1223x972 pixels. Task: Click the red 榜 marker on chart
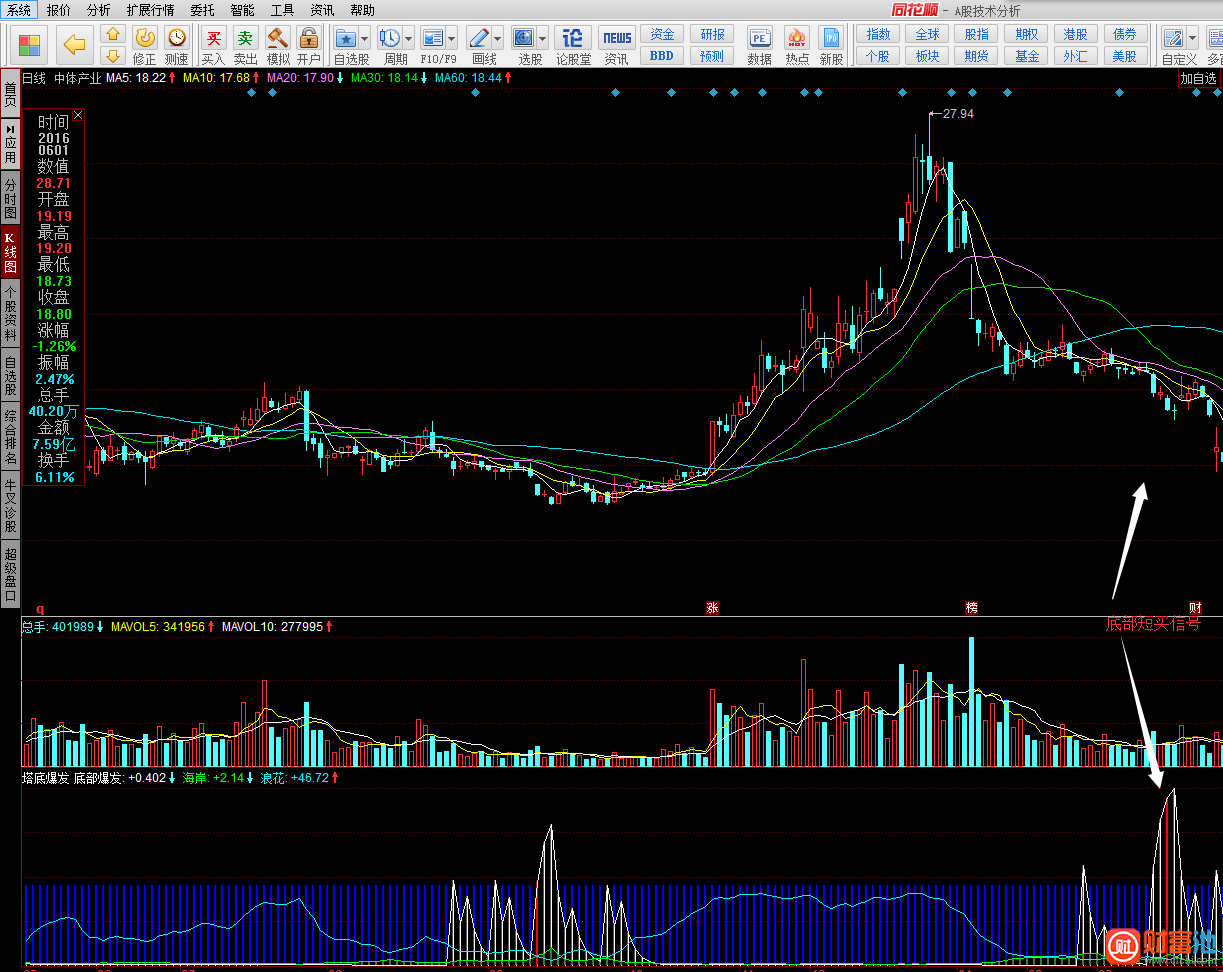971,607
